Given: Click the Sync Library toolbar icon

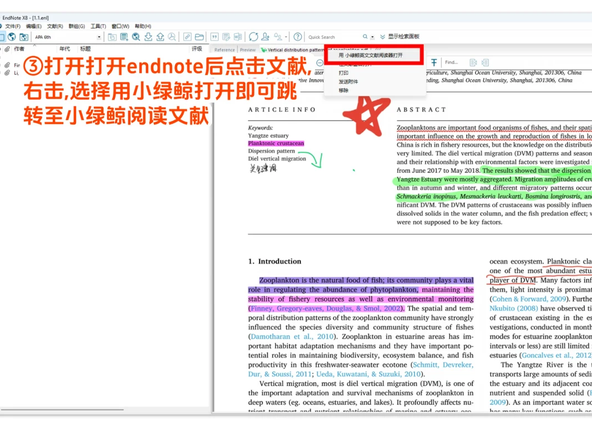Looking at the screenshot, I should [253, 37].
